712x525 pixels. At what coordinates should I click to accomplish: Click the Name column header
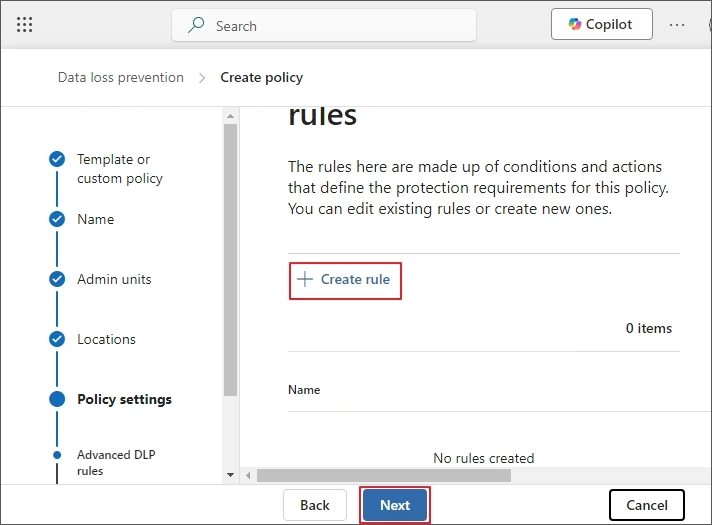coord(304,390)
